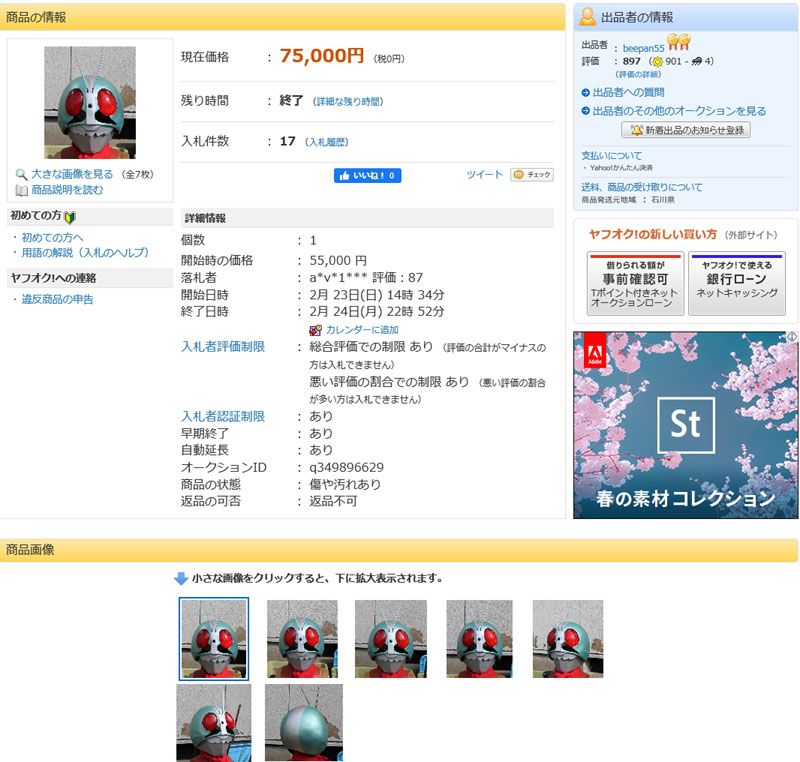Screen dimensions: 800x762
Task: View 入札履歴 bid history link
Action: tap(327, 142)
